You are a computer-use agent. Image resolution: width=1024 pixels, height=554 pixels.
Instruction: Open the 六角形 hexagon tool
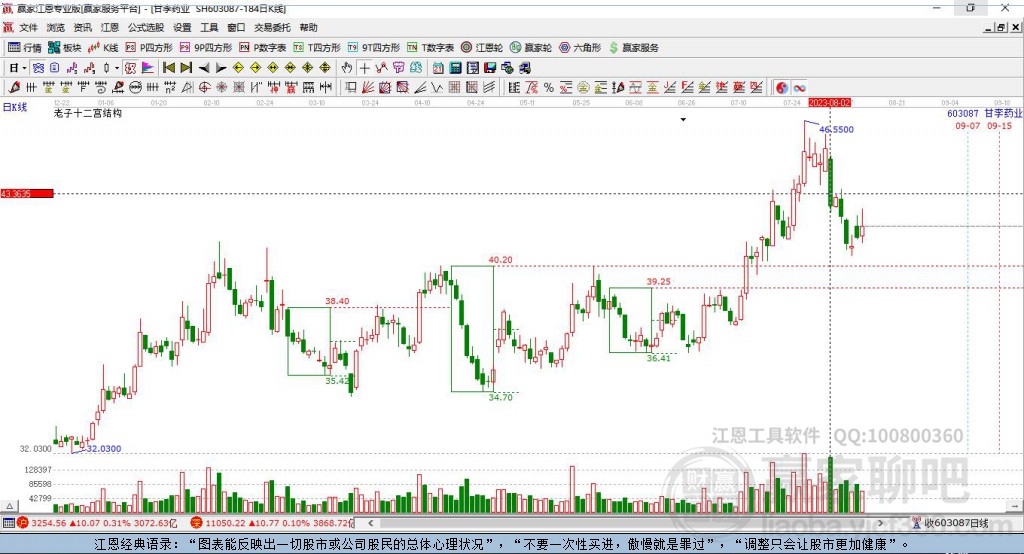[x=580, y=48]
